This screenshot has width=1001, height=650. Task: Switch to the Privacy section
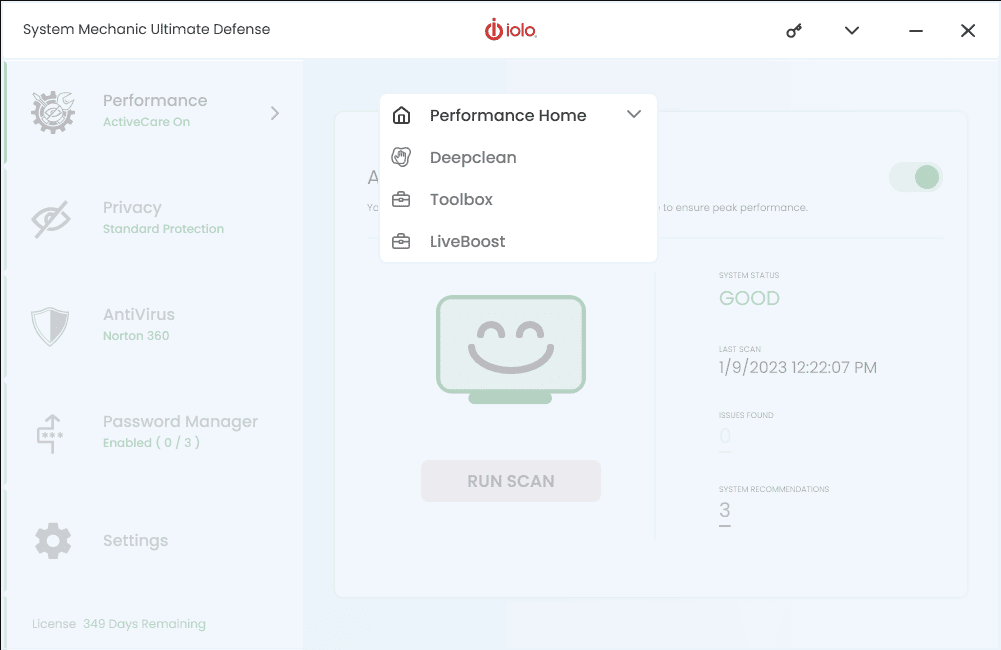pyautogui.click(x=132, y=208)
